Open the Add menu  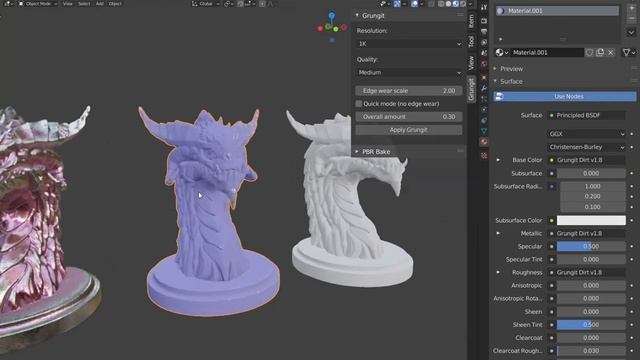[100, 4]
